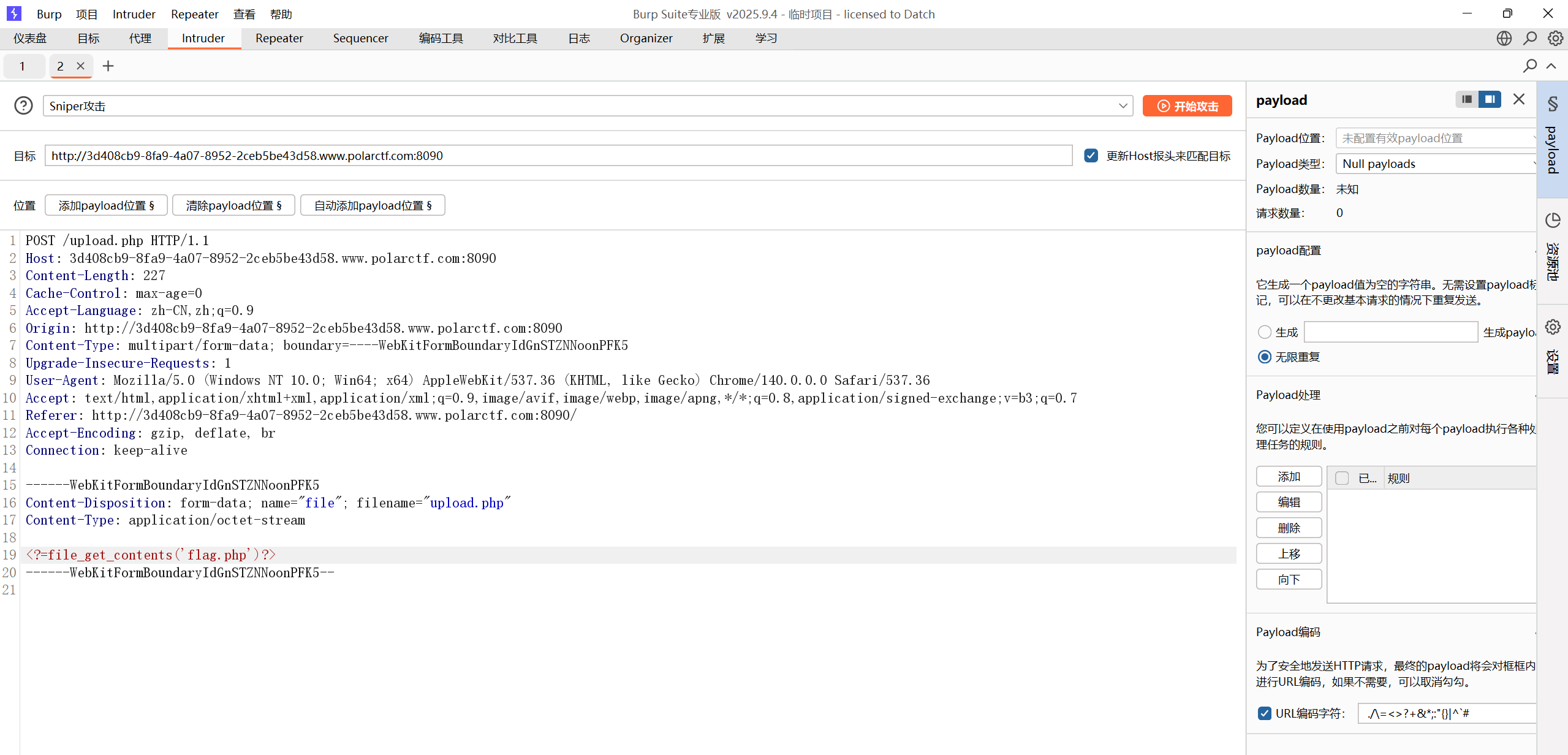Open the globe browser icon in top bar
The height and width of the screenshot is (755, 1568).
(x=1504, y=39)
